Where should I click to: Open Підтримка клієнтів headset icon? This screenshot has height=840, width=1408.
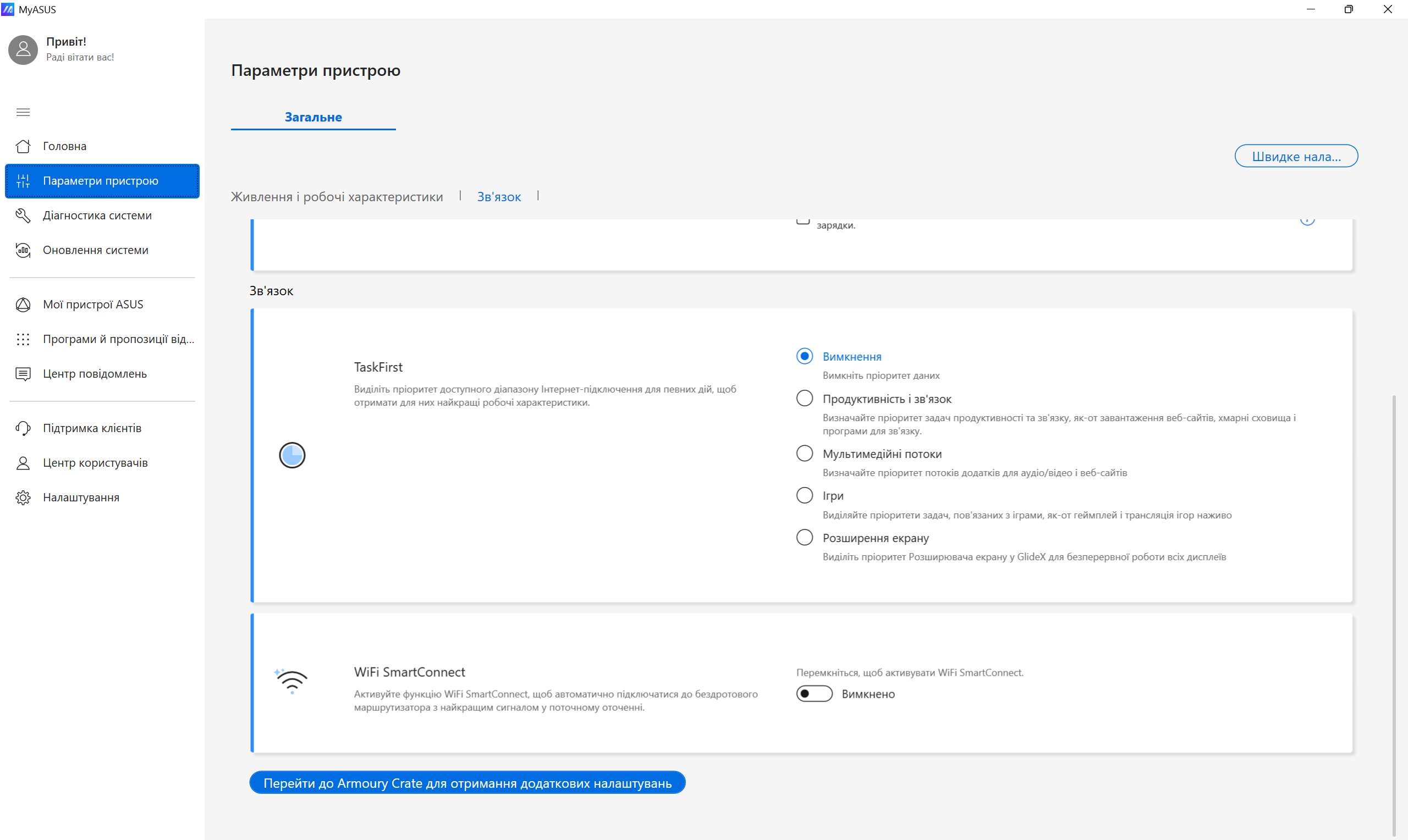[23, 428]
